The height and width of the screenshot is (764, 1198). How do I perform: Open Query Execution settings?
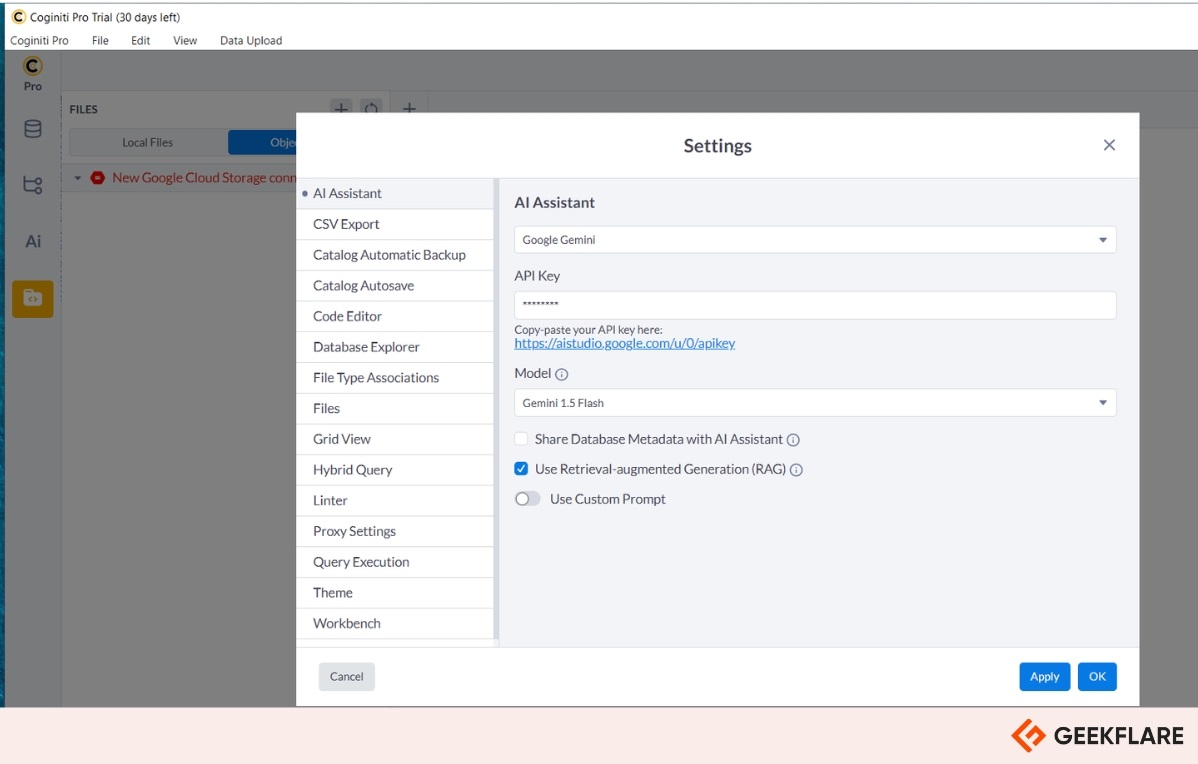point(395,562)
